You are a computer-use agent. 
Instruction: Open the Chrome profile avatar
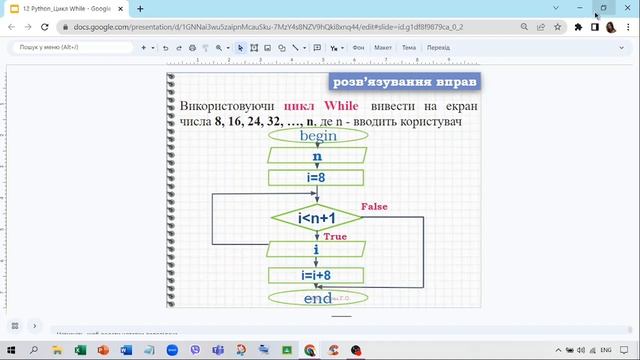point(611,27)
